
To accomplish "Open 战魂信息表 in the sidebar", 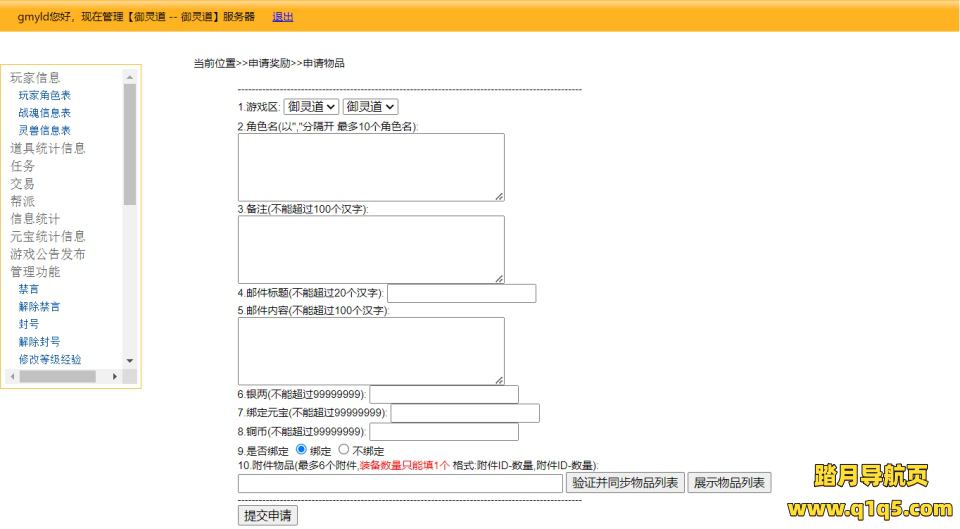I will click(x=44, y=113).
